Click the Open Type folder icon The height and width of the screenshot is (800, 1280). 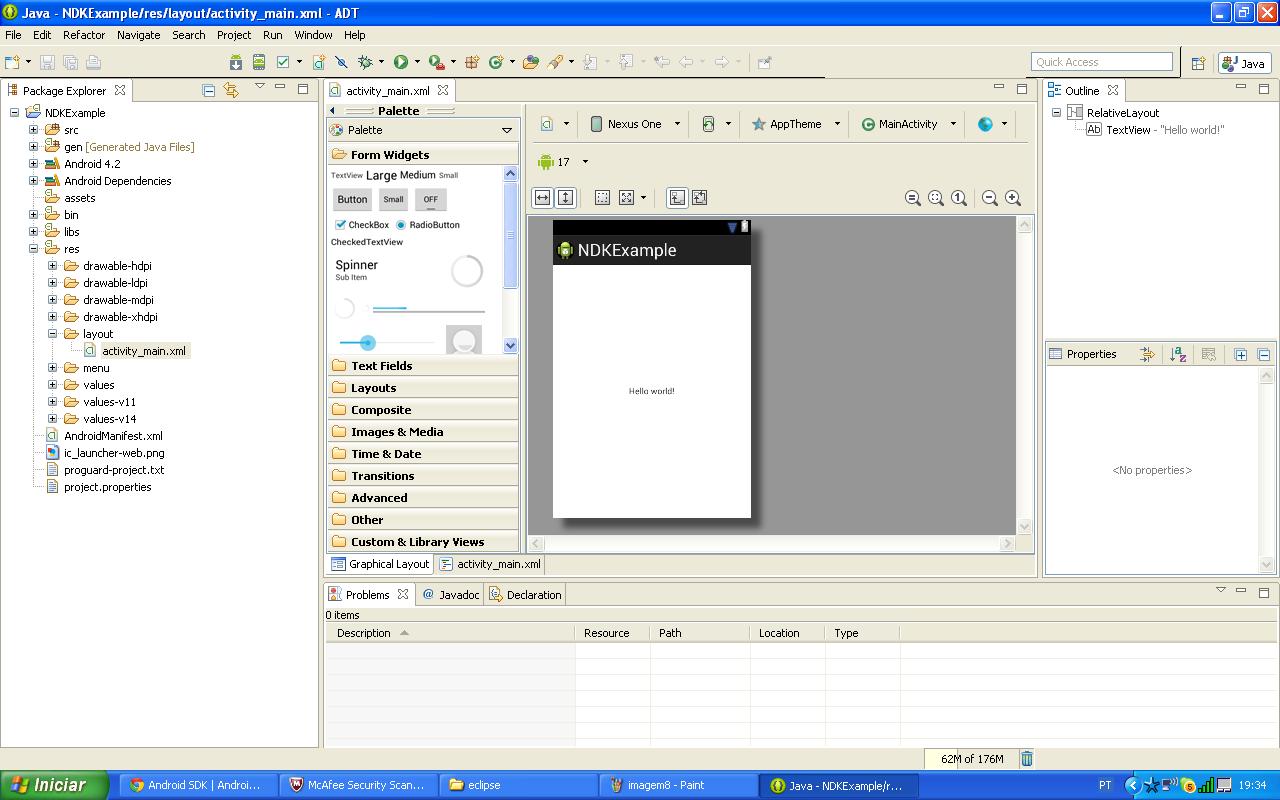pos(531,62)
